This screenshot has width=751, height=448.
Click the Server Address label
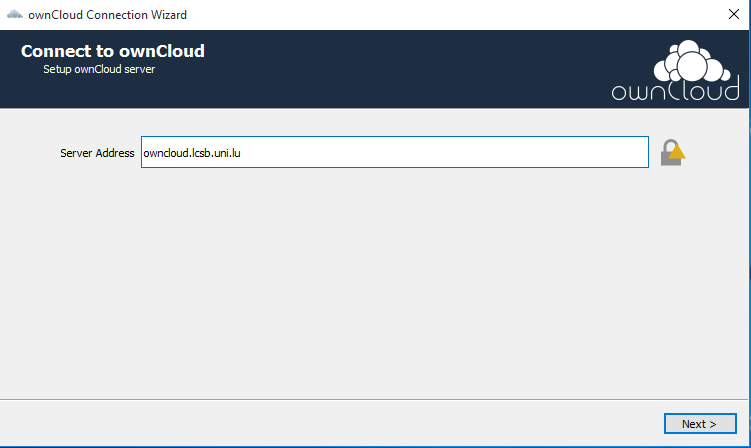point(97,153)
